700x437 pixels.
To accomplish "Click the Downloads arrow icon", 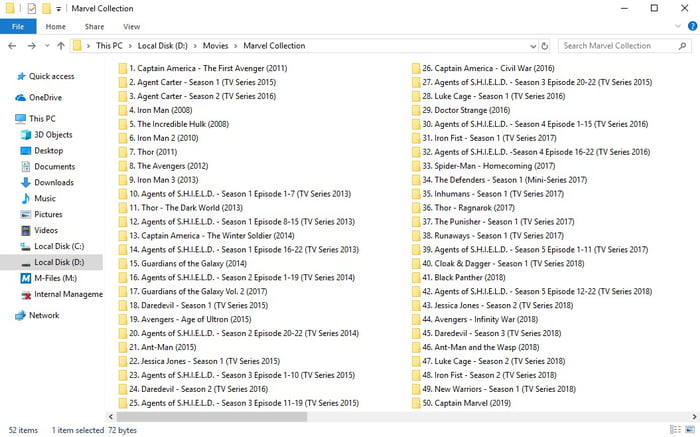I will 26,183.
